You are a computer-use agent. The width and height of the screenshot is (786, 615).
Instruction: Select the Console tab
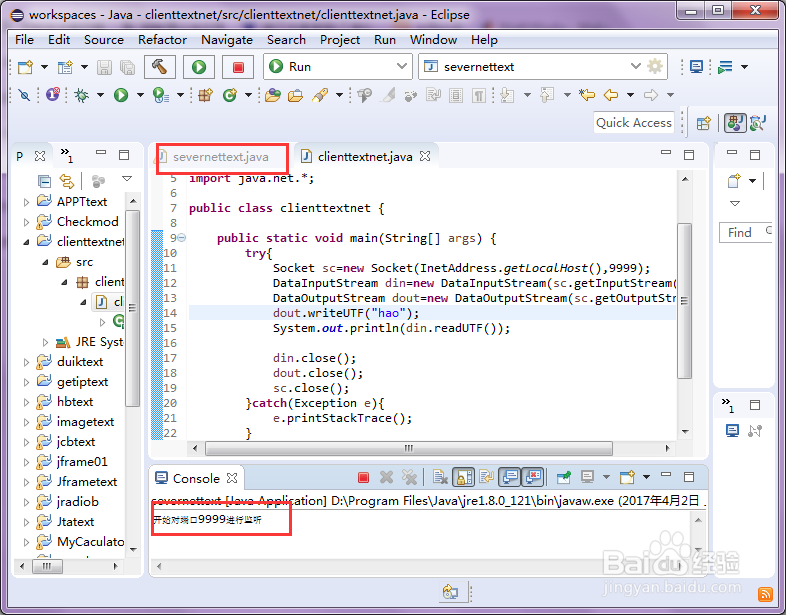click(196, 478)
